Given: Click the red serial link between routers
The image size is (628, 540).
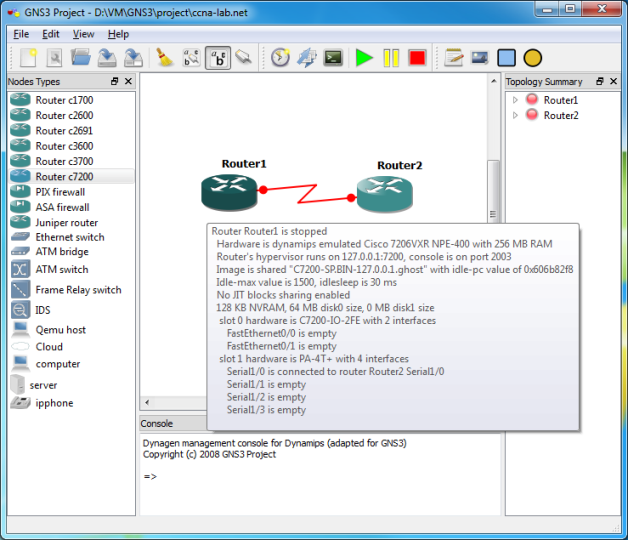Looking at the screenshot, I should tap(307, 193).
